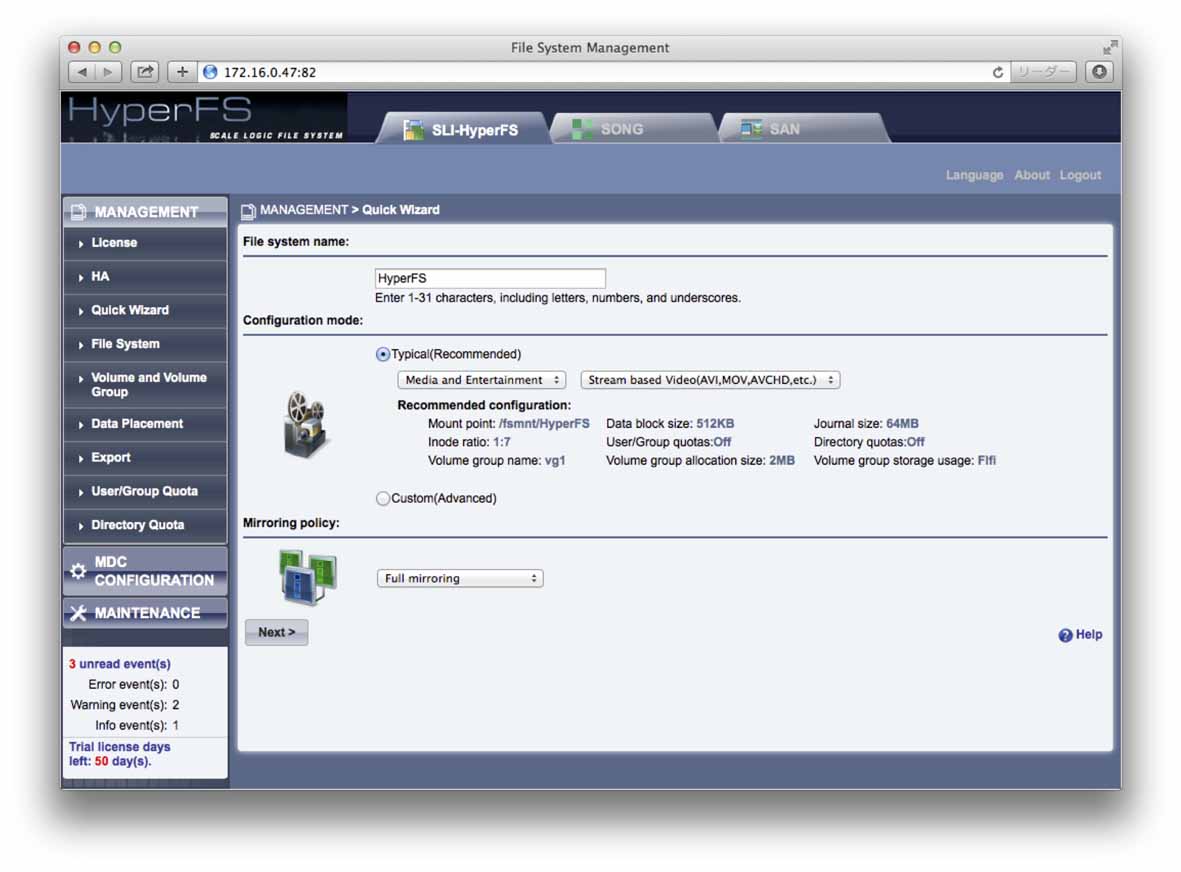The image size is (1181, 872).
Task: Switch to the SLI-HyperFS tab
Action: (x=462, y=128)
